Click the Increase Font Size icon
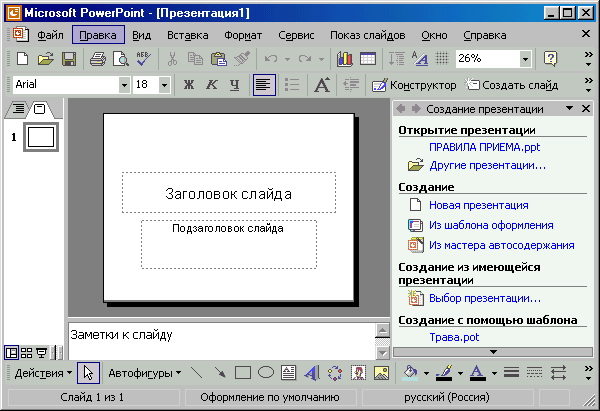600x411 pixels. 322,85
